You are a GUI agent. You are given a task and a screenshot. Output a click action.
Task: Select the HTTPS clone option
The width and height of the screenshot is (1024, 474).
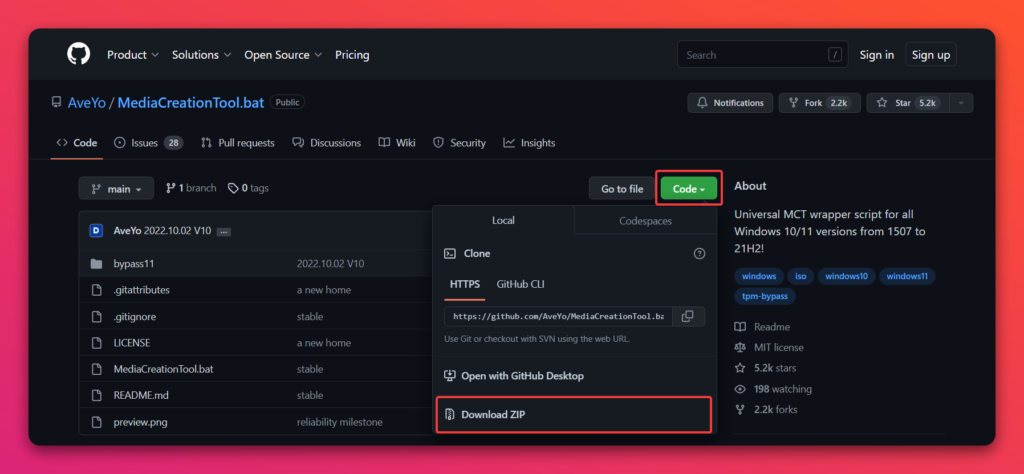tap(465, 284)
